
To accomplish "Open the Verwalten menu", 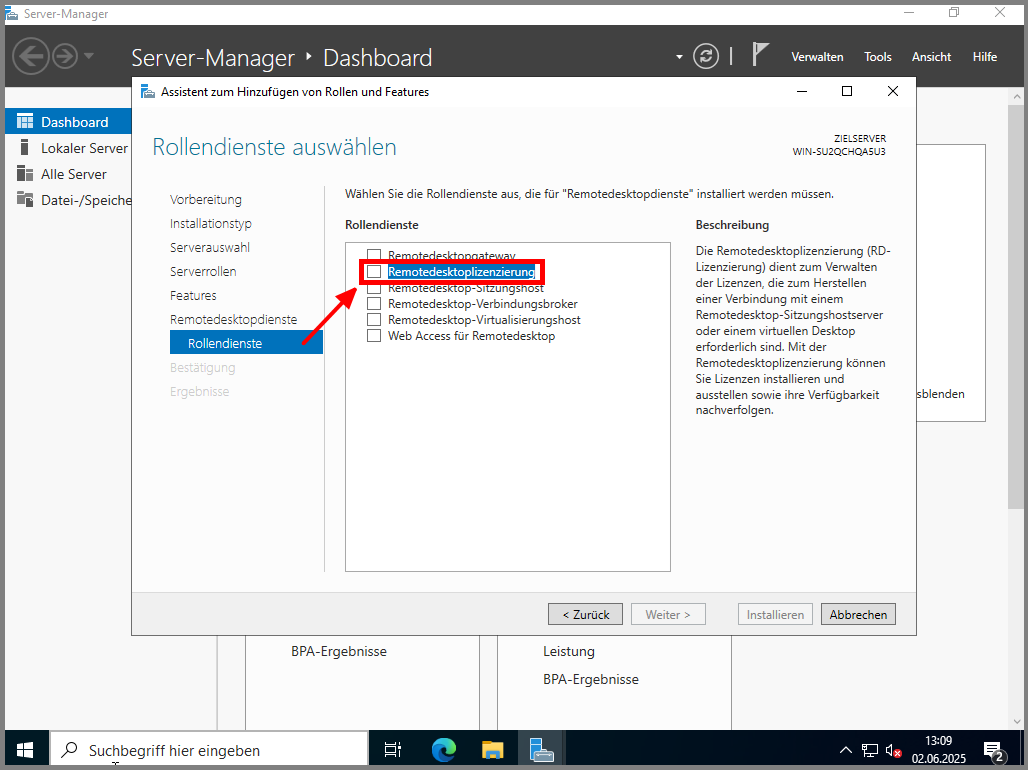I will [x=817, y=57].
